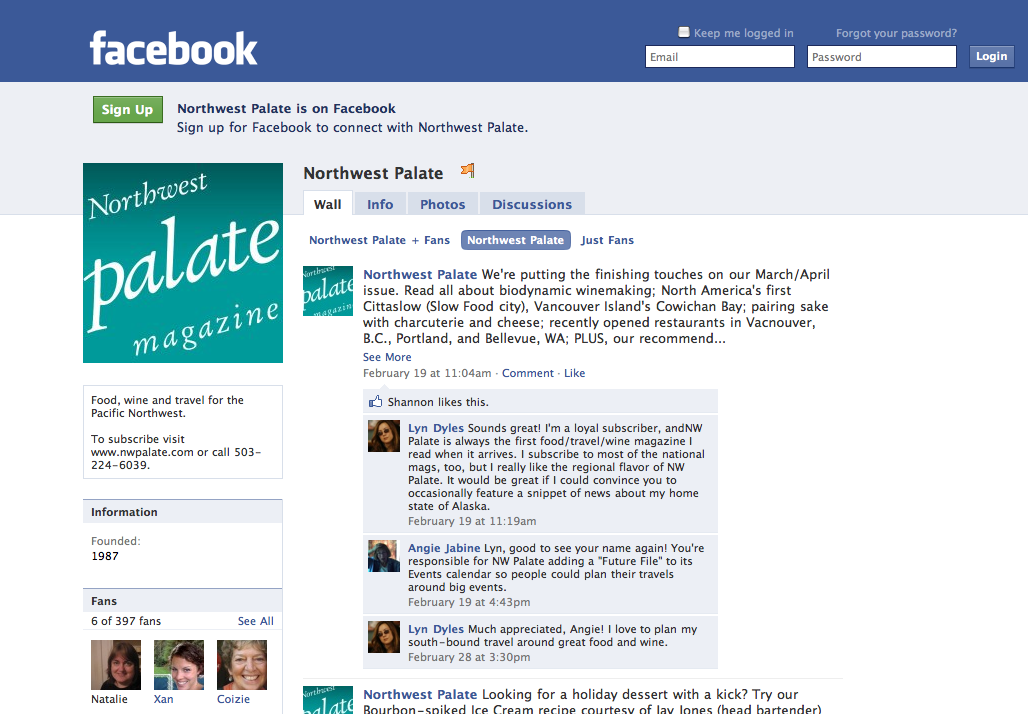Screen dimensions: 1028x714
Task: Select the Just Fans filter
Action: (607, 240)
